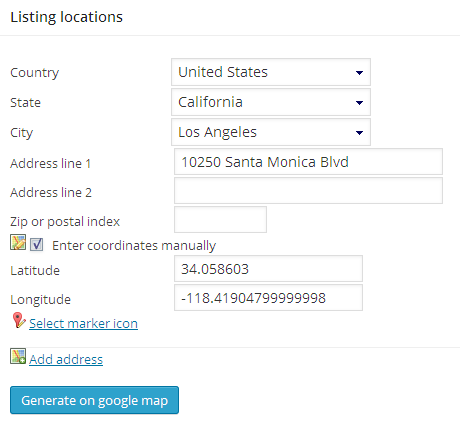
Task: Click the State label
Action: 25,102
